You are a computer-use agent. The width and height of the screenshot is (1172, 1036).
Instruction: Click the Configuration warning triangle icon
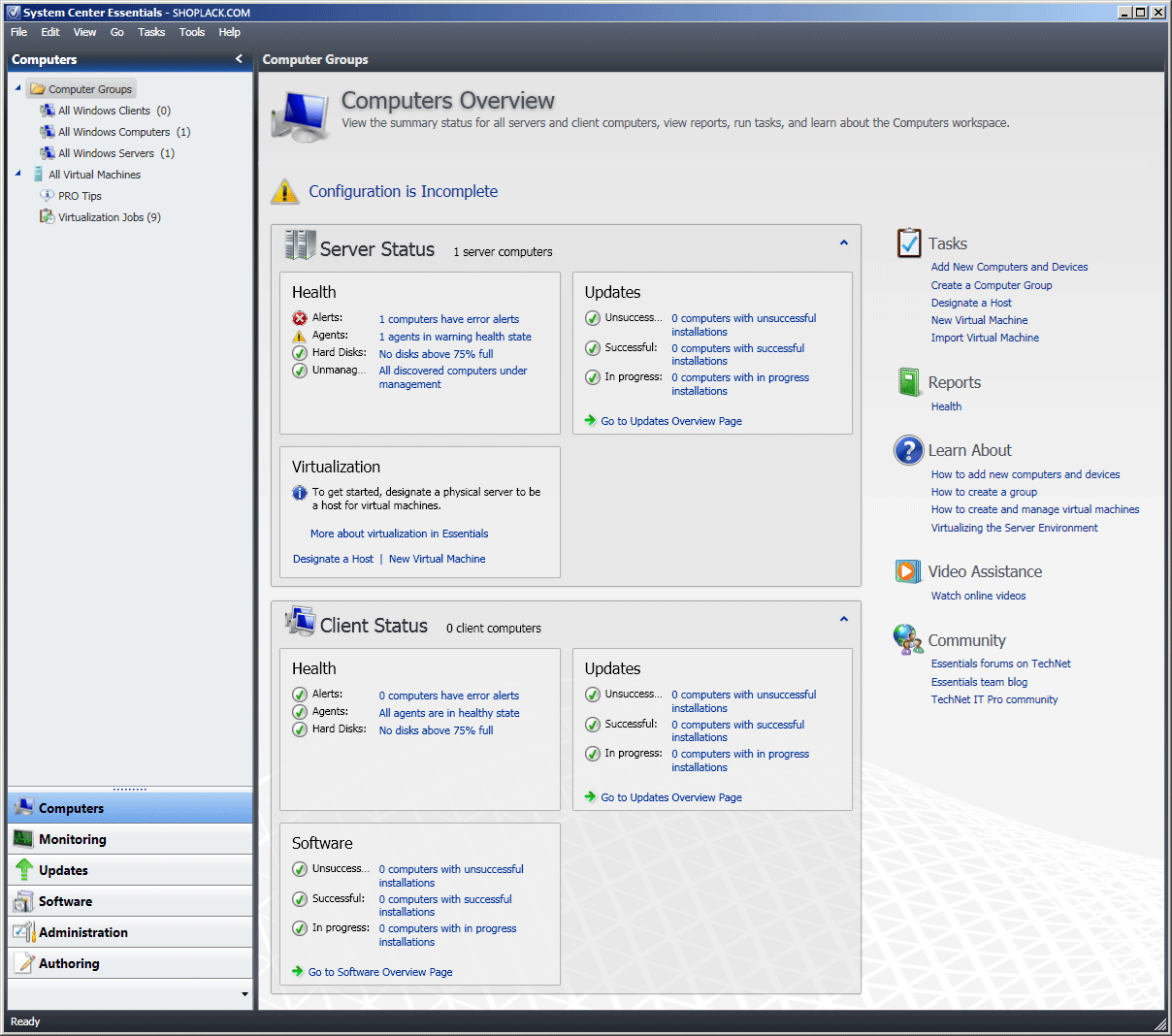(x=284, y=191)
